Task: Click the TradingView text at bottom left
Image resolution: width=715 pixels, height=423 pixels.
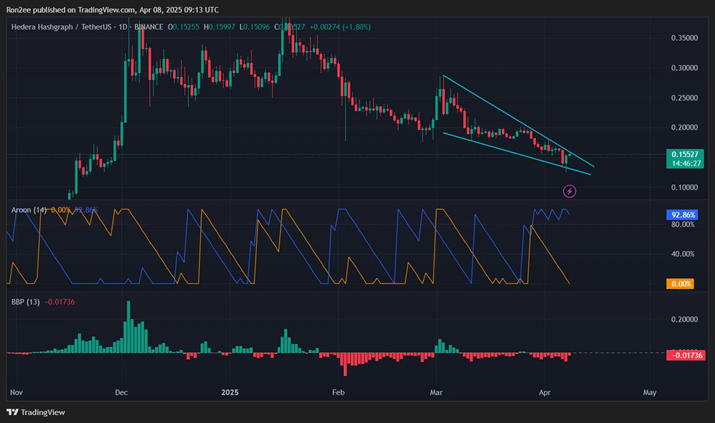Action: click(x=43, y=412)
